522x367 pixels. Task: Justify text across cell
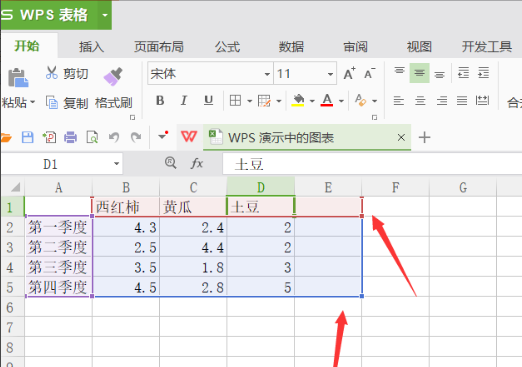click(462, 100)
